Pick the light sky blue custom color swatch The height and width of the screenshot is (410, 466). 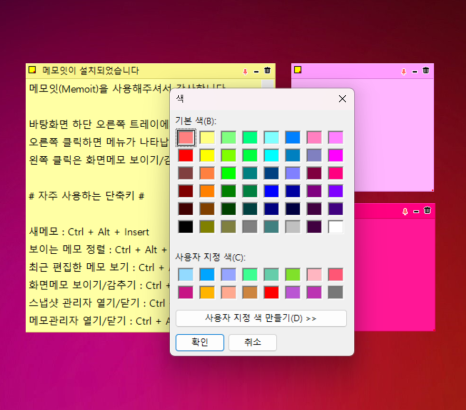coord(186,274)
